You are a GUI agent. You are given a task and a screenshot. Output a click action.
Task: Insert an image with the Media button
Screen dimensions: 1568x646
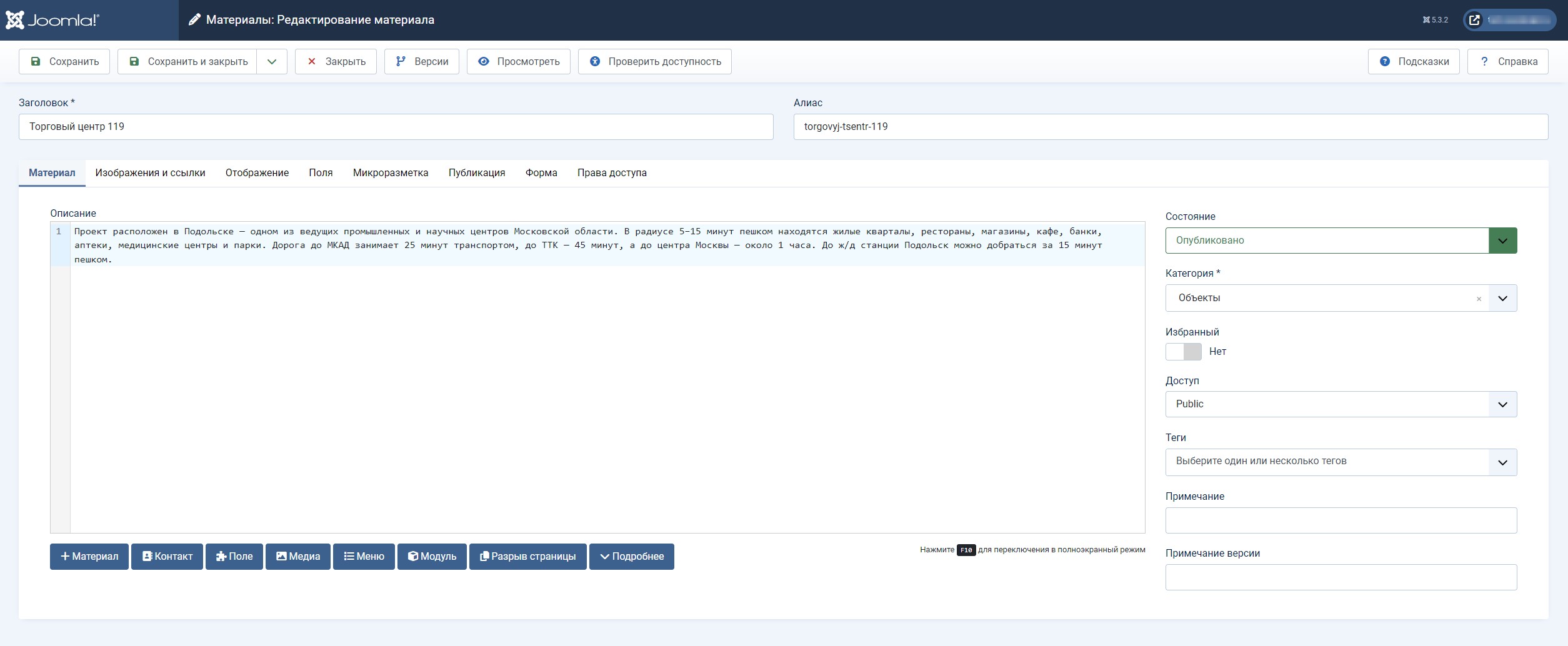[298, 556]
